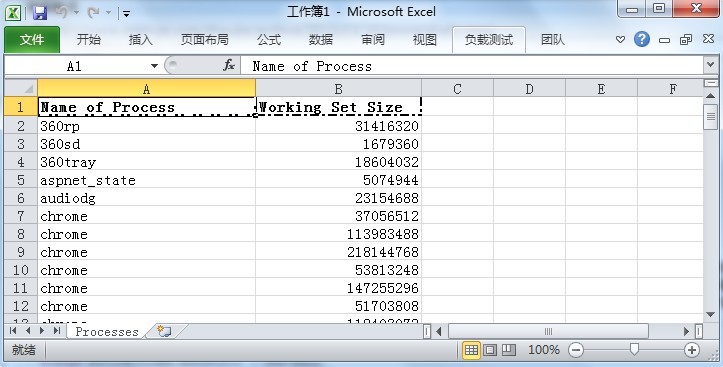Minimize the workbook window inside ribbon

pos(664,41)
